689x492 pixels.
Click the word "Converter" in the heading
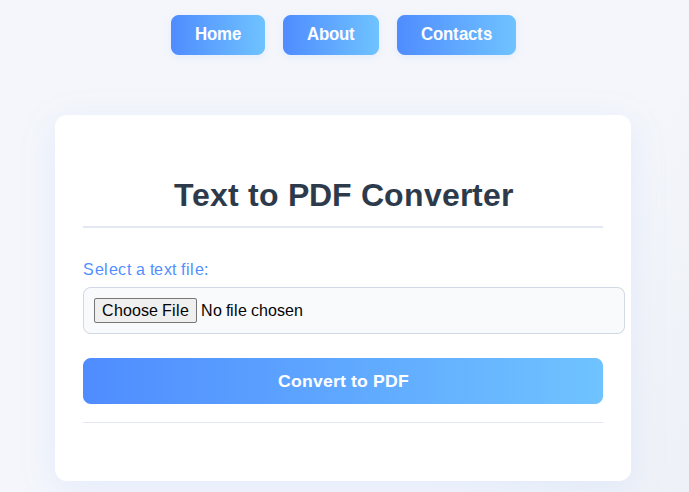437,195
